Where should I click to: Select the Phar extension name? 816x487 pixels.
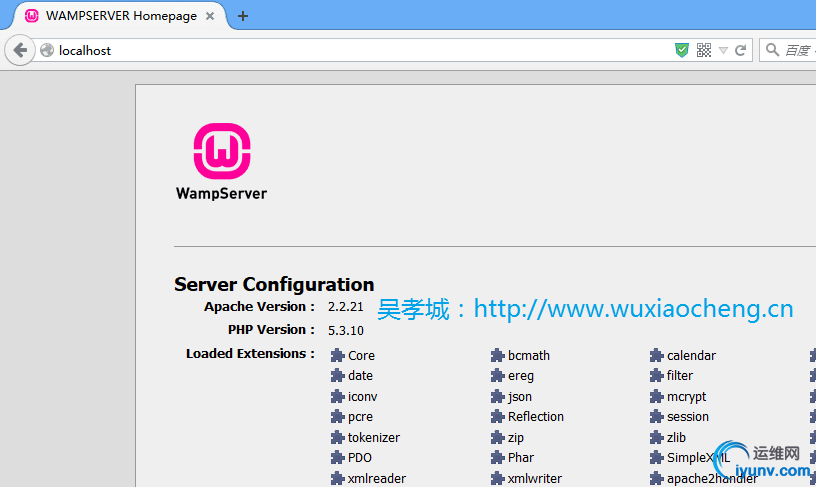pos(521,458)
